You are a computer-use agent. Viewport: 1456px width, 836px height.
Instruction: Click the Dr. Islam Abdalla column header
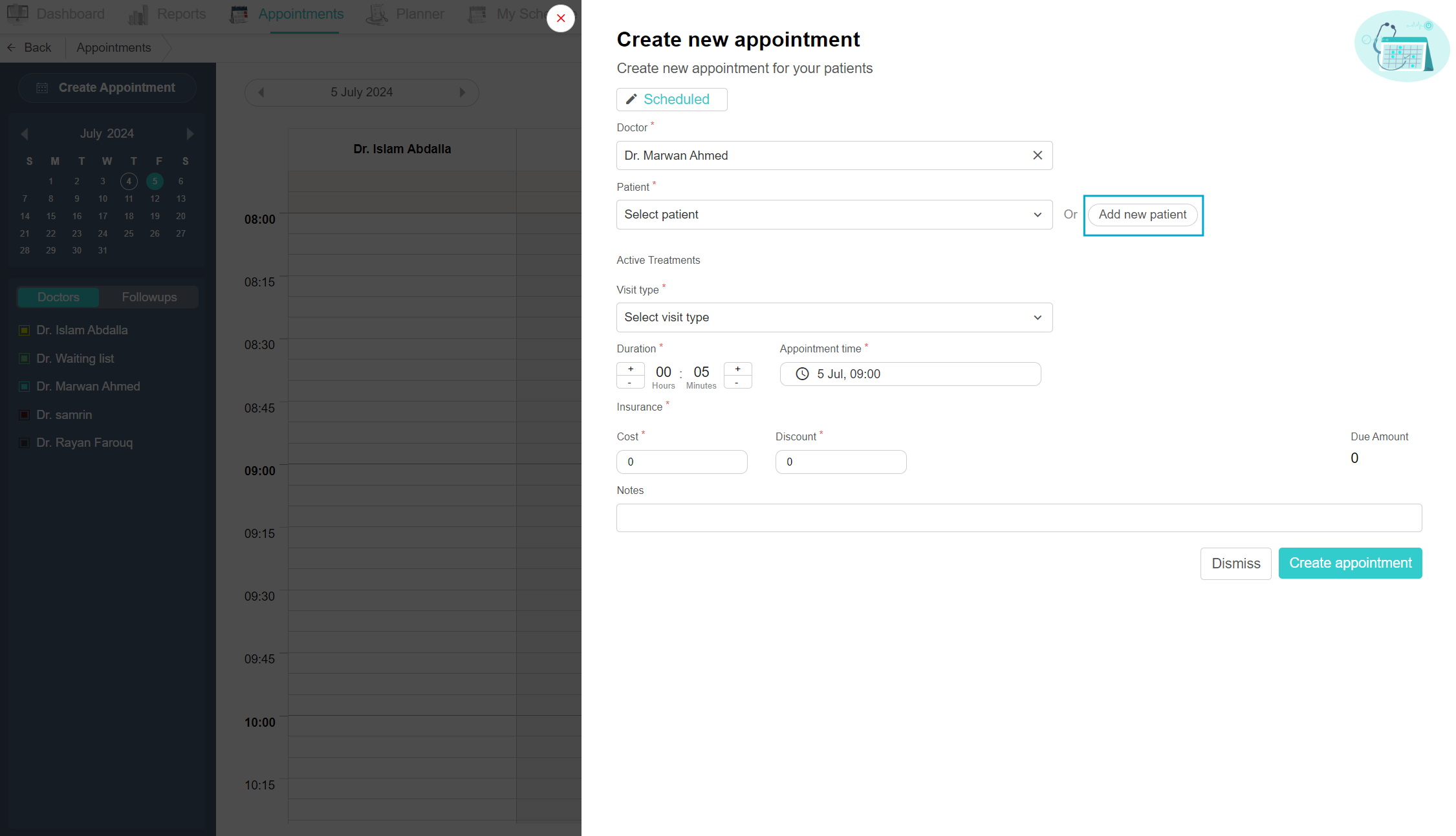402,149
